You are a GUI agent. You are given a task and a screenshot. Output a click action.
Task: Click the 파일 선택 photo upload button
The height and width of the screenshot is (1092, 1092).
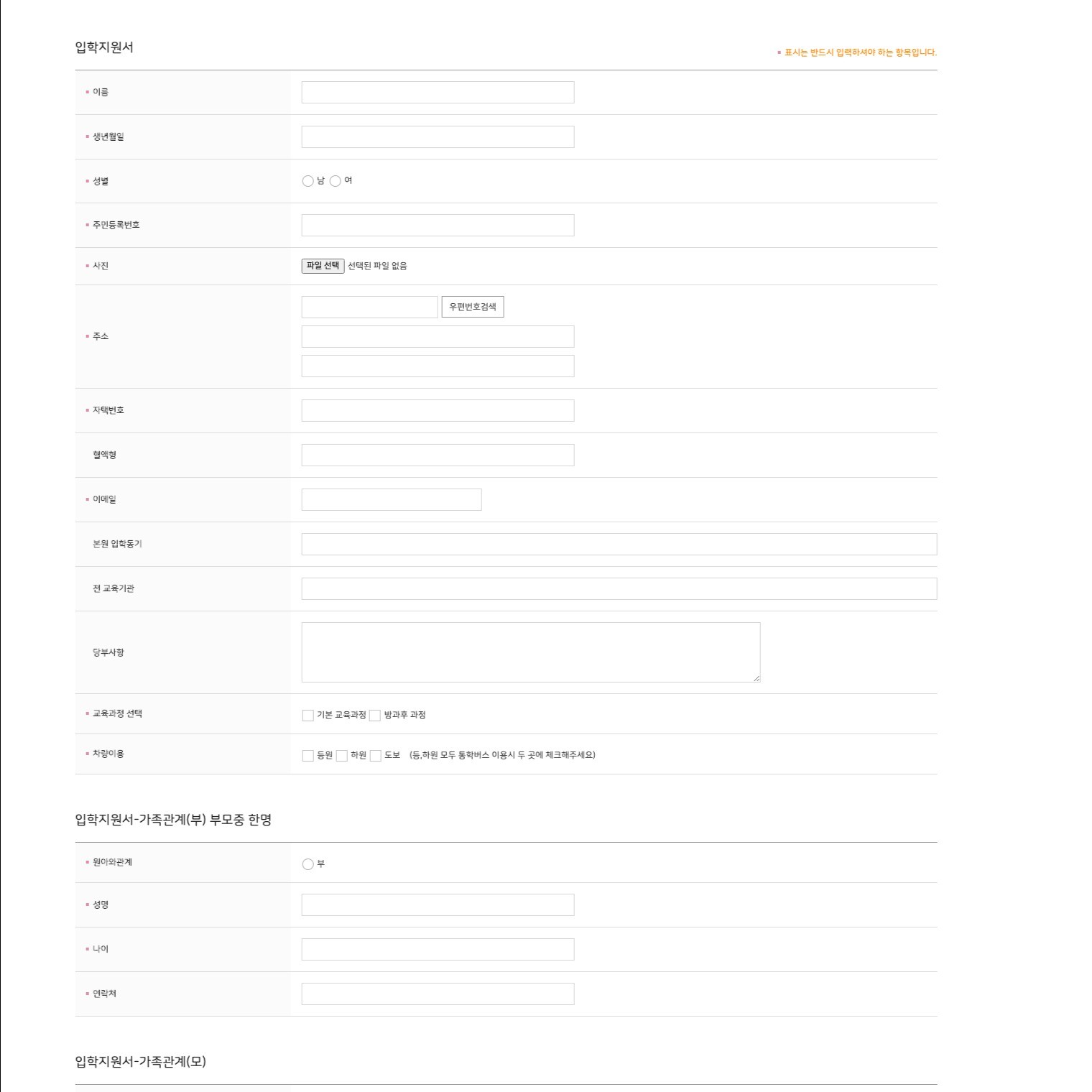pos(323,266)
